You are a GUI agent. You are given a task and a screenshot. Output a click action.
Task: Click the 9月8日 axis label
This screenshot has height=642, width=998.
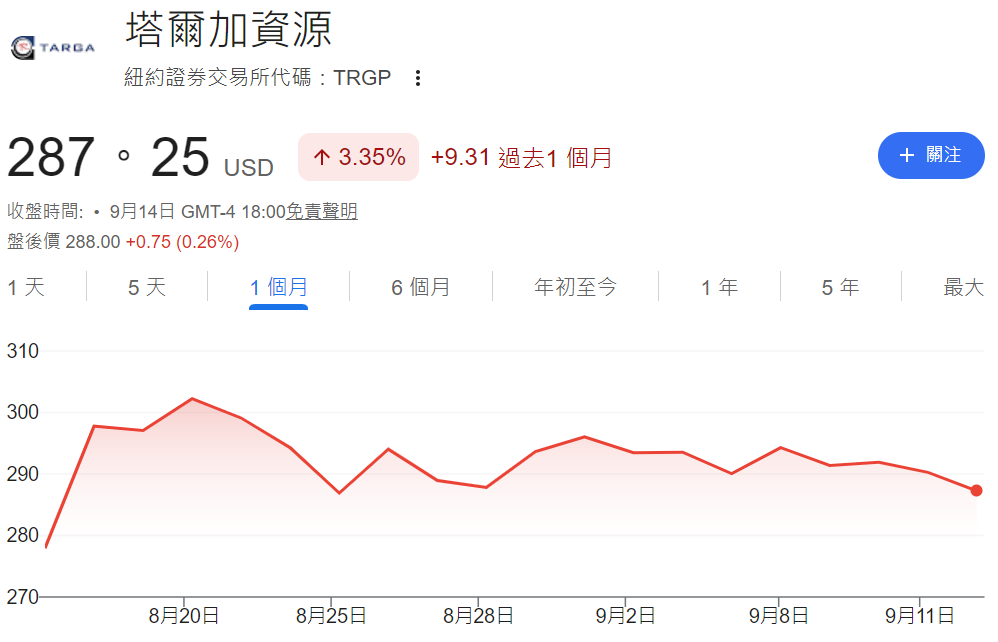point(779,616)
